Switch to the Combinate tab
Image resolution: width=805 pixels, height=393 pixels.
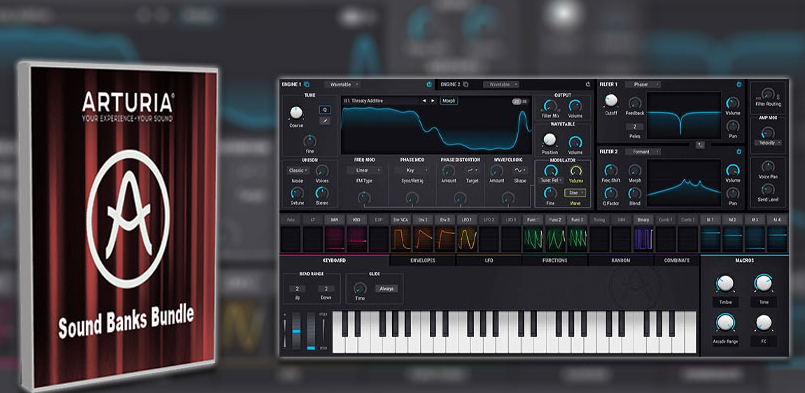(677, 260)
